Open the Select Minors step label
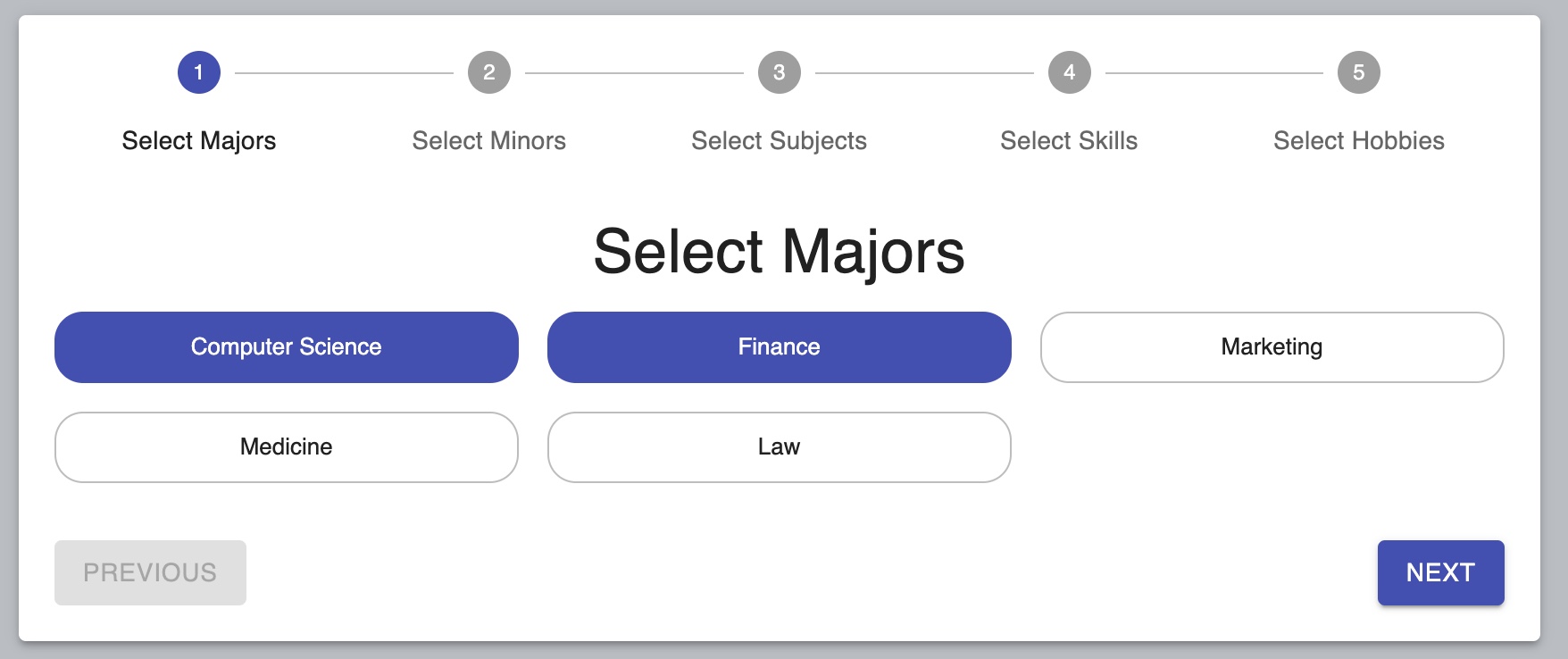Image resolution: width=1568 pixels, height=659 pixels. [489, 140]
